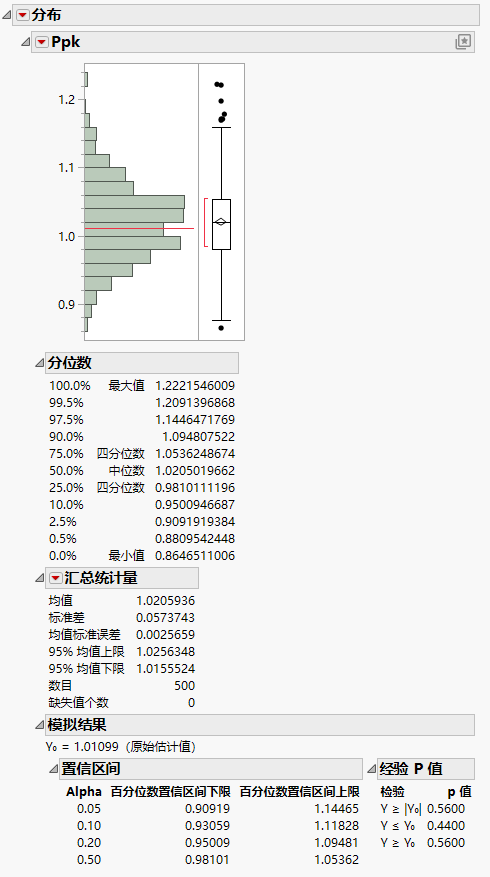Screen dimensions: 490x877
Task: Click the 模拟结果 section title
Action: [x=77, y=725]
